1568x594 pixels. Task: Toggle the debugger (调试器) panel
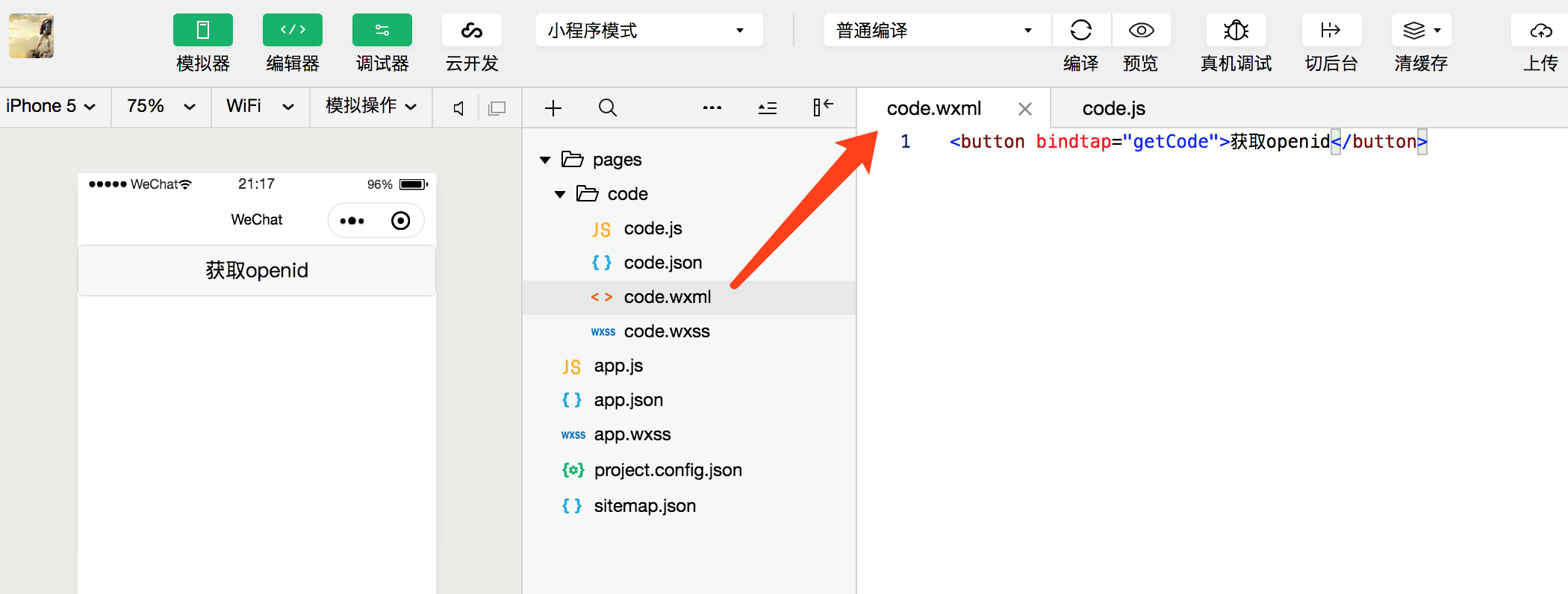382,31
